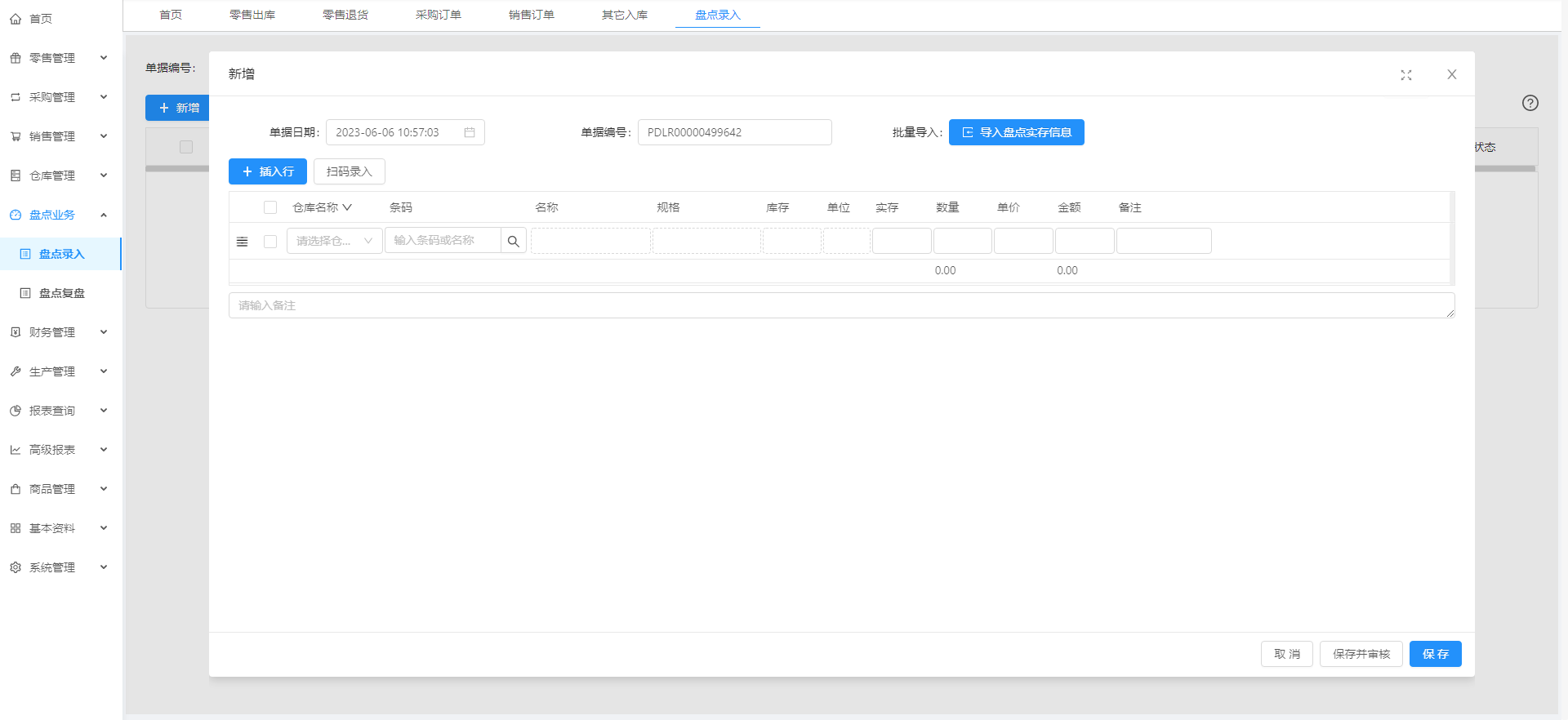Open the 仓库名称 column header dropdown
The height and width of the screenshot is (720, 1568).
(347, 207)
